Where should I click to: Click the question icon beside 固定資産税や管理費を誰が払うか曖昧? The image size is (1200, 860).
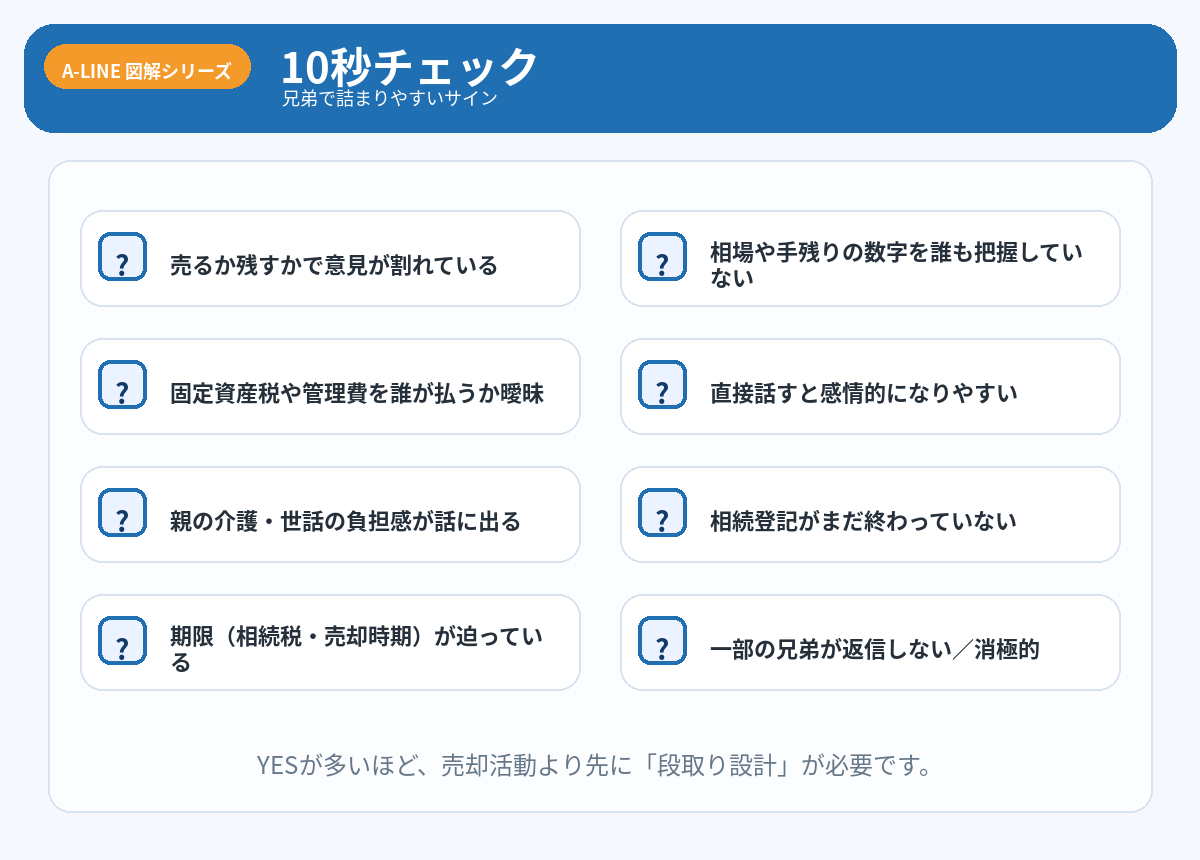tap(122, 386)
